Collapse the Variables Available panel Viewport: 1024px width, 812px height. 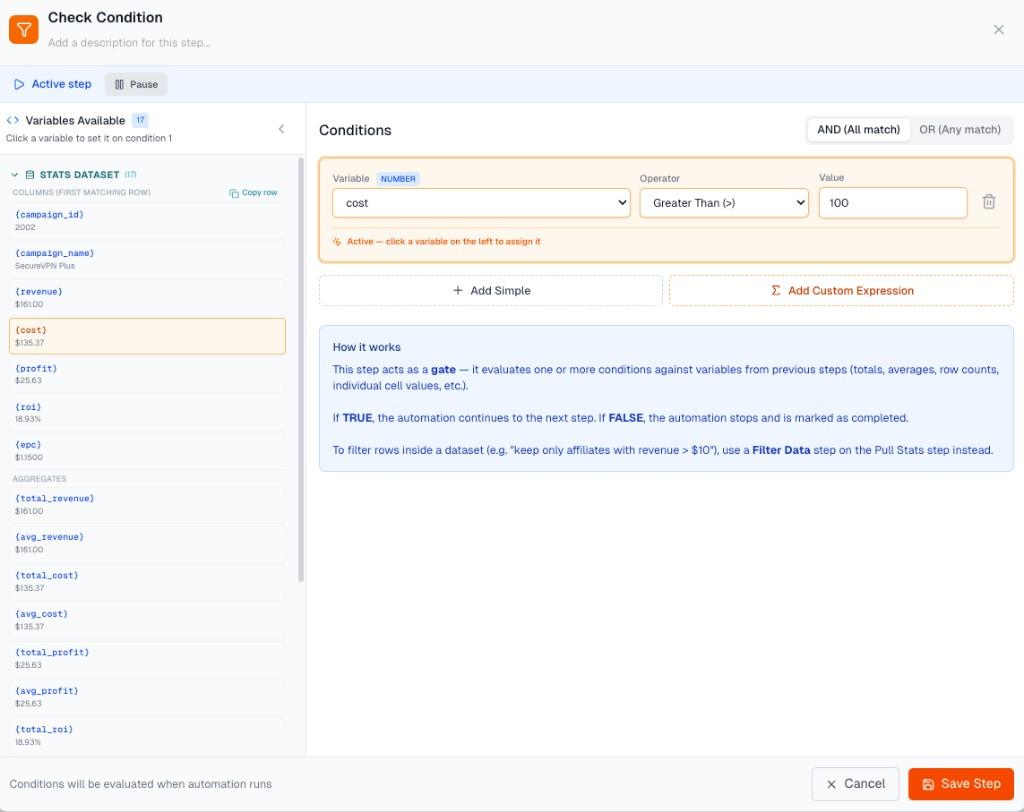(281, 129)
